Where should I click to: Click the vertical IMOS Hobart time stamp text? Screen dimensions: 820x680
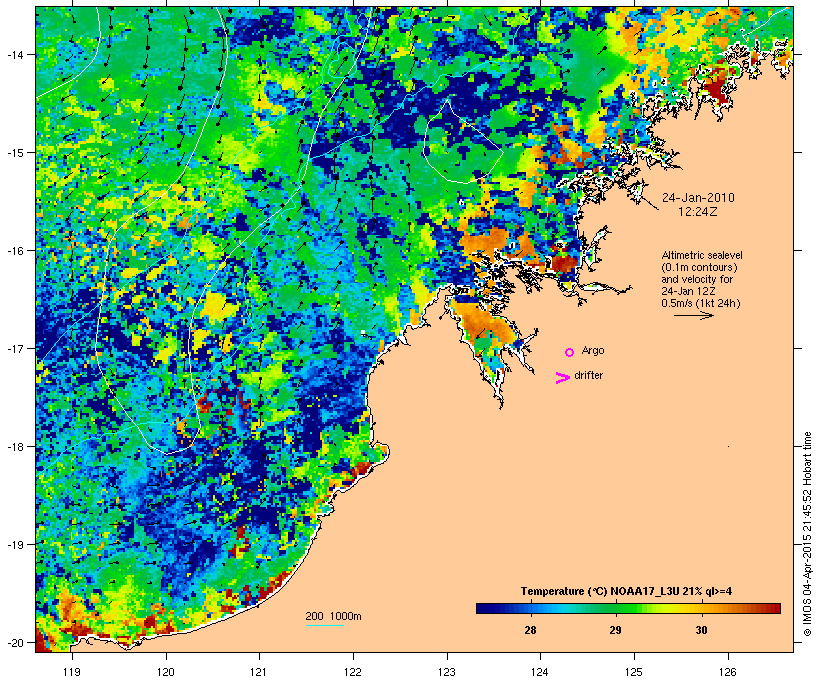[807, 534]
